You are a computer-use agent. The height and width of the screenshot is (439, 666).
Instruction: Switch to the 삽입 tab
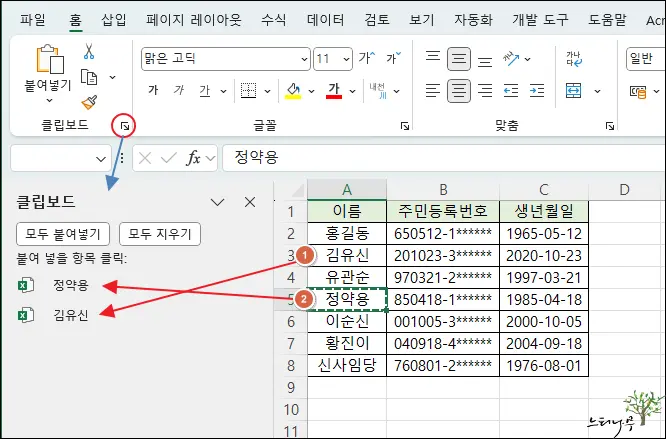114,20
